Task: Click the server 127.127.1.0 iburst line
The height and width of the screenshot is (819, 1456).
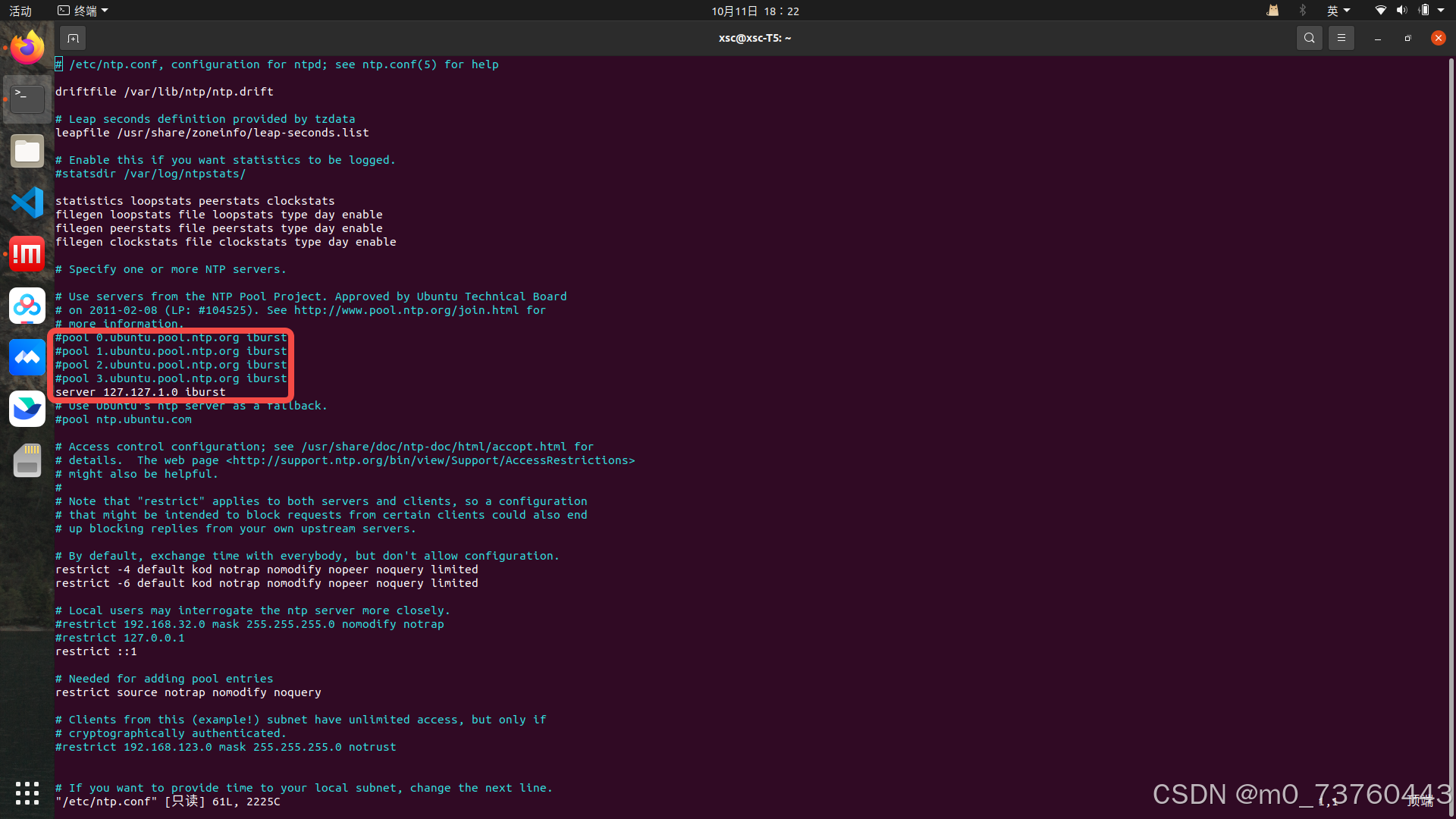Action: [x=140, y=392]
